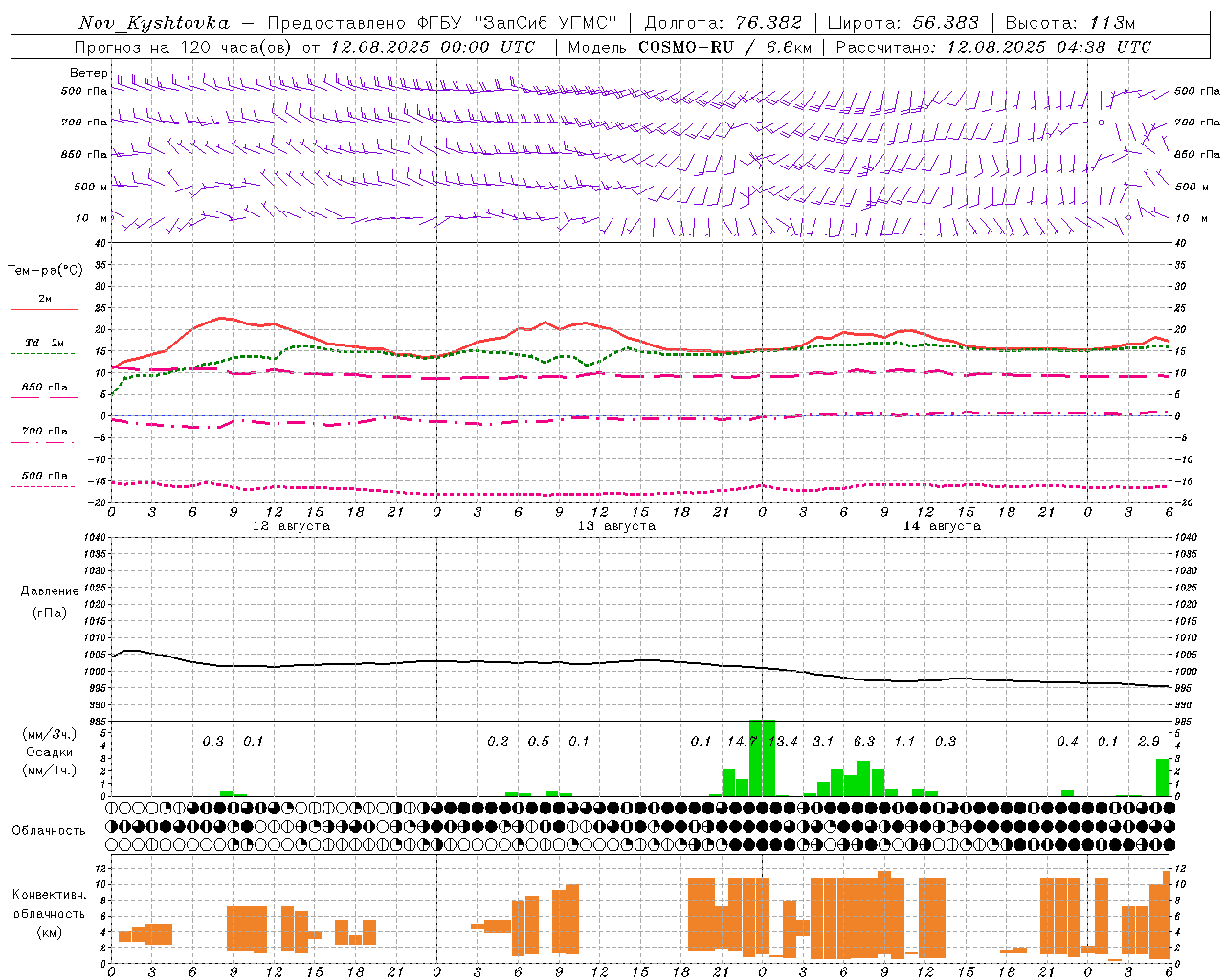The image size is (1225, 980).
Task: Click the 0.2 precipitation total
Action: 498,741
